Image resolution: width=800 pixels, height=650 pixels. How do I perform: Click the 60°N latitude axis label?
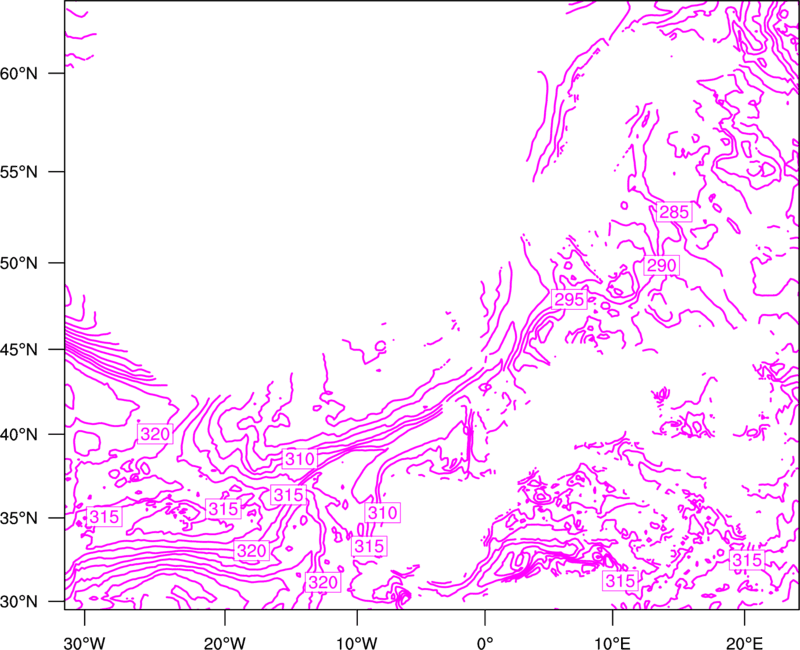point(19,73)
